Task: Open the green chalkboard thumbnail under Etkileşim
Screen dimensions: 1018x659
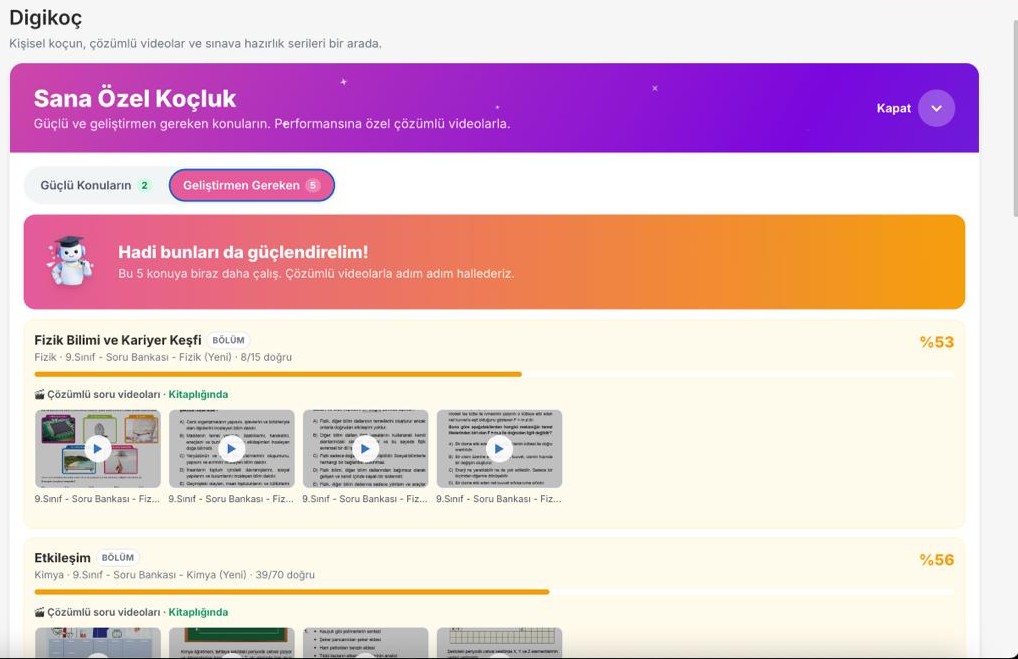Action: (231, 643)
